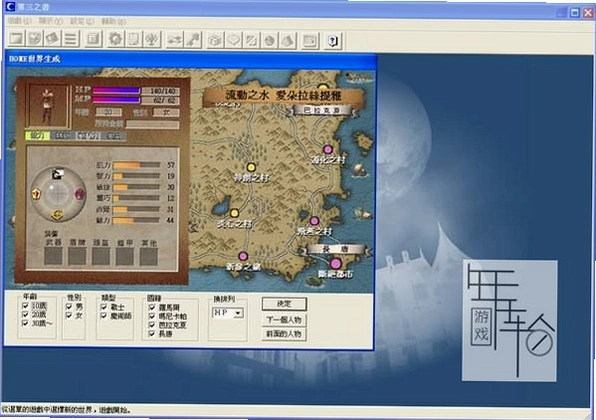Click the pink 歐絕都市 city marker on map
This screenshot has height=420, width=596.
pos(335,263)
